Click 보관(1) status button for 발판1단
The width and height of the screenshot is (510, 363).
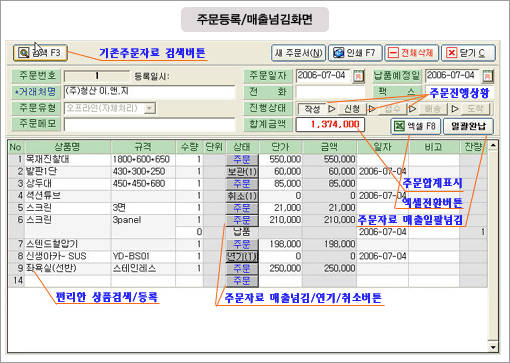(x=242, y=172)
